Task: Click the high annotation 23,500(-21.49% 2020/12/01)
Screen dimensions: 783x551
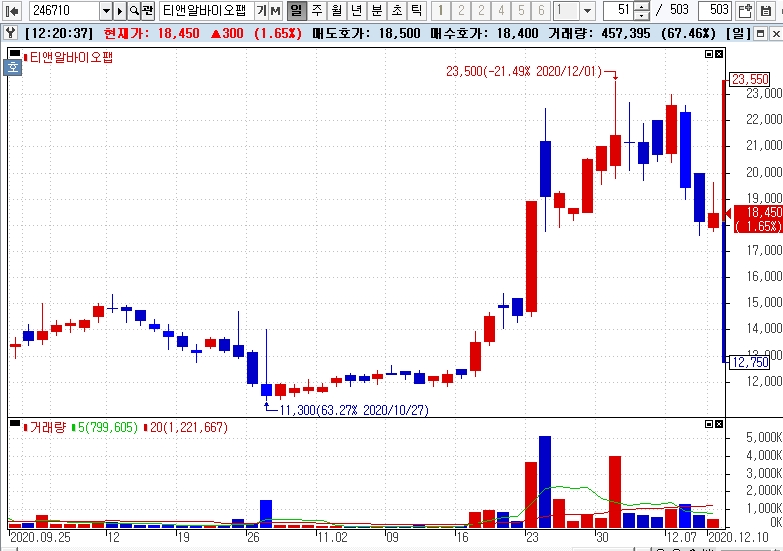Action: pyautogui.click(x=524, y=71)
